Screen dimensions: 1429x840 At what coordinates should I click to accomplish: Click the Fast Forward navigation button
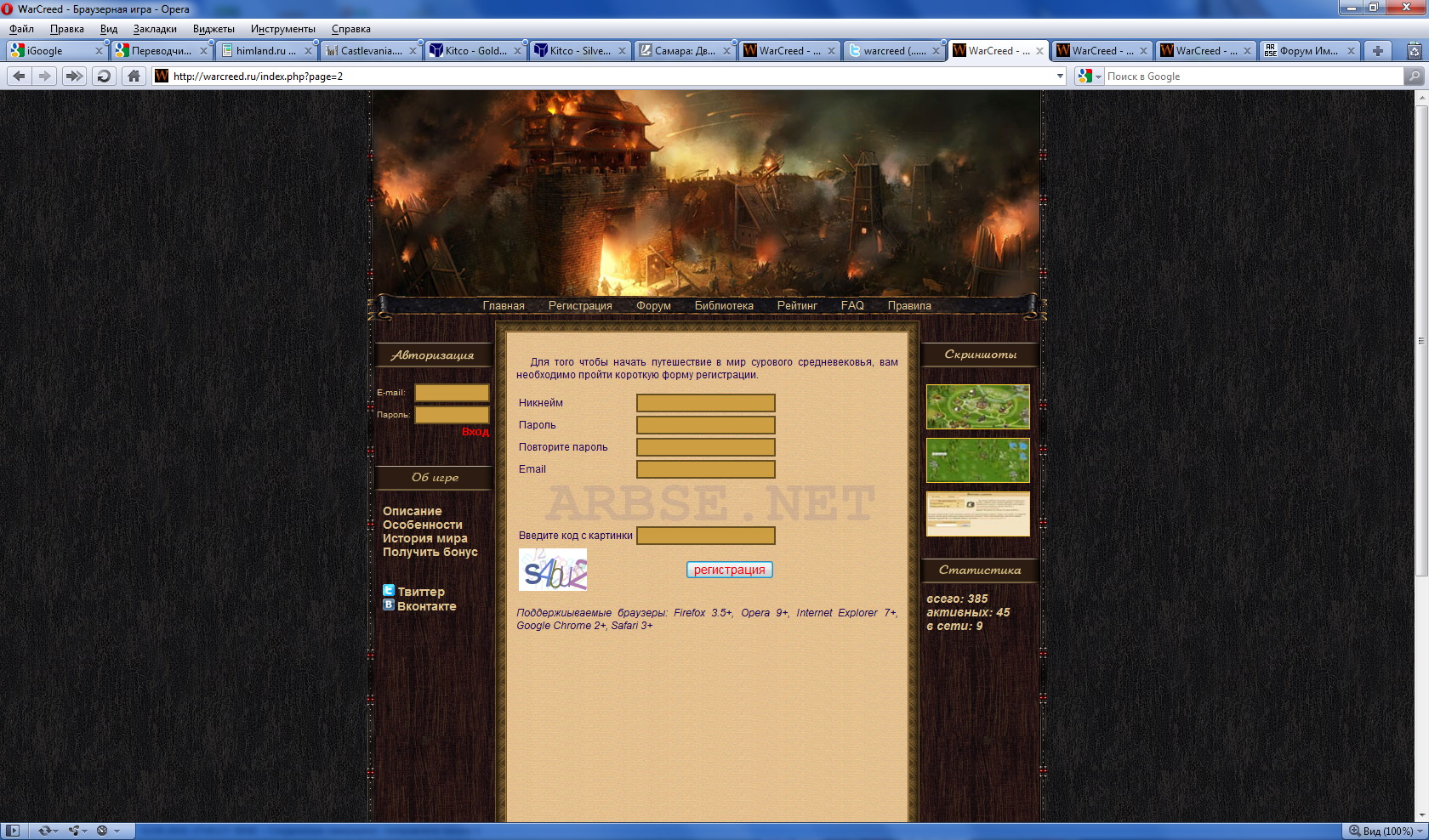74,76
